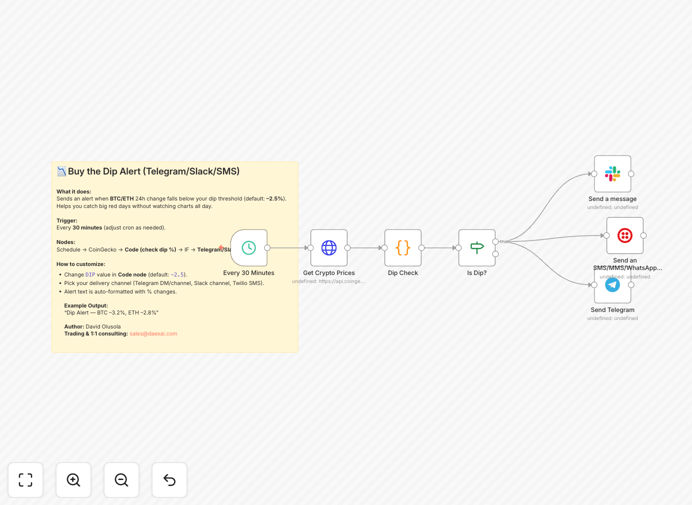Select the Slack Send a message node

(x=613, y=174)
